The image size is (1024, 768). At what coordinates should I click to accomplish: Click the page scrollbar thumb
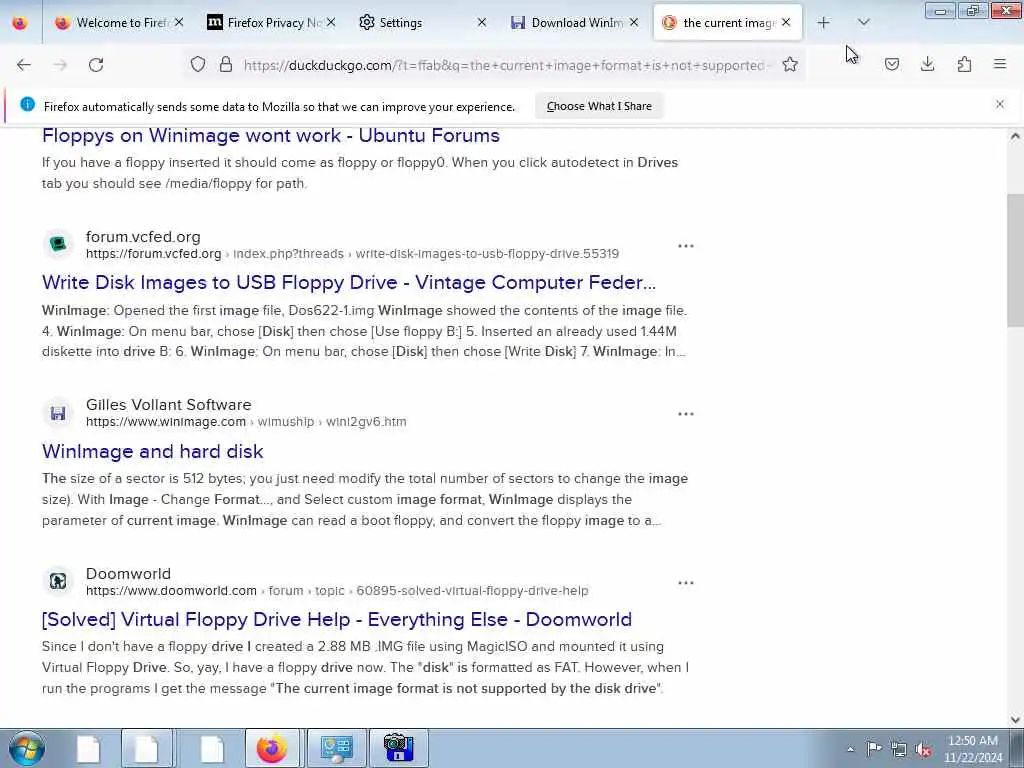(1015, 260)
